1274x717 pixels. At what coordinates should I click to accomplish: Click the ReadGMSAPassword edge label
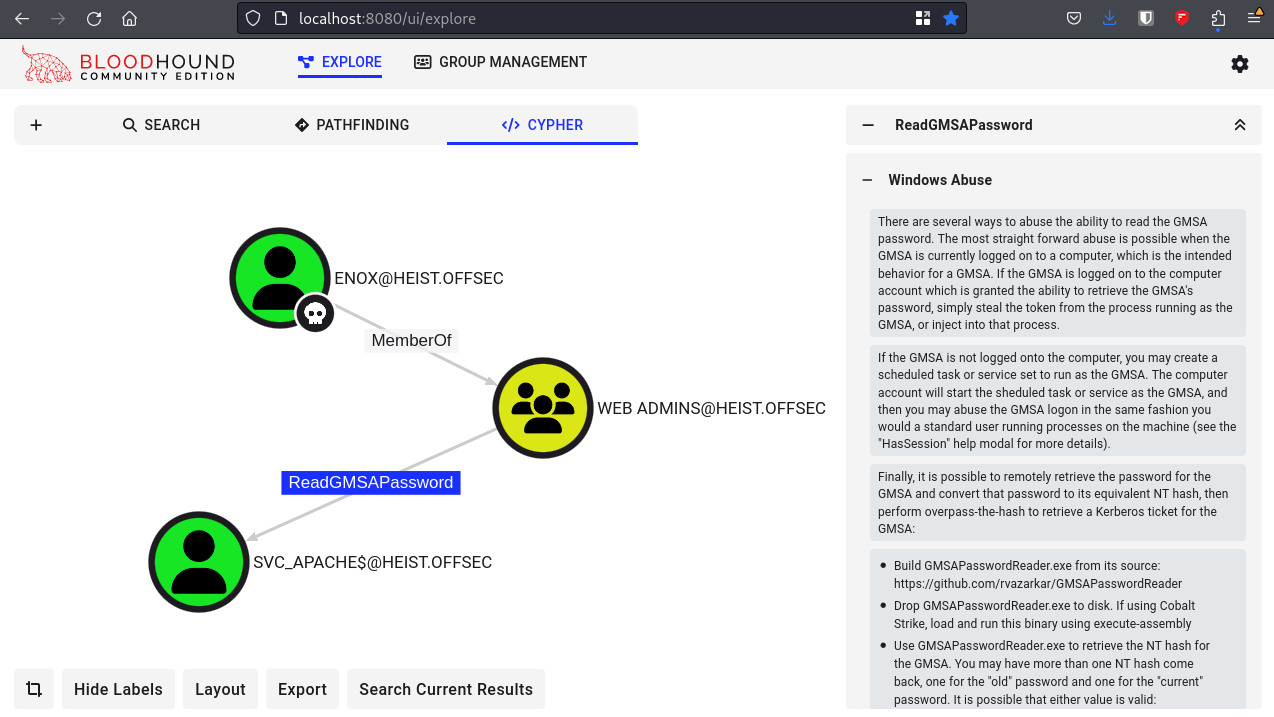370,483
